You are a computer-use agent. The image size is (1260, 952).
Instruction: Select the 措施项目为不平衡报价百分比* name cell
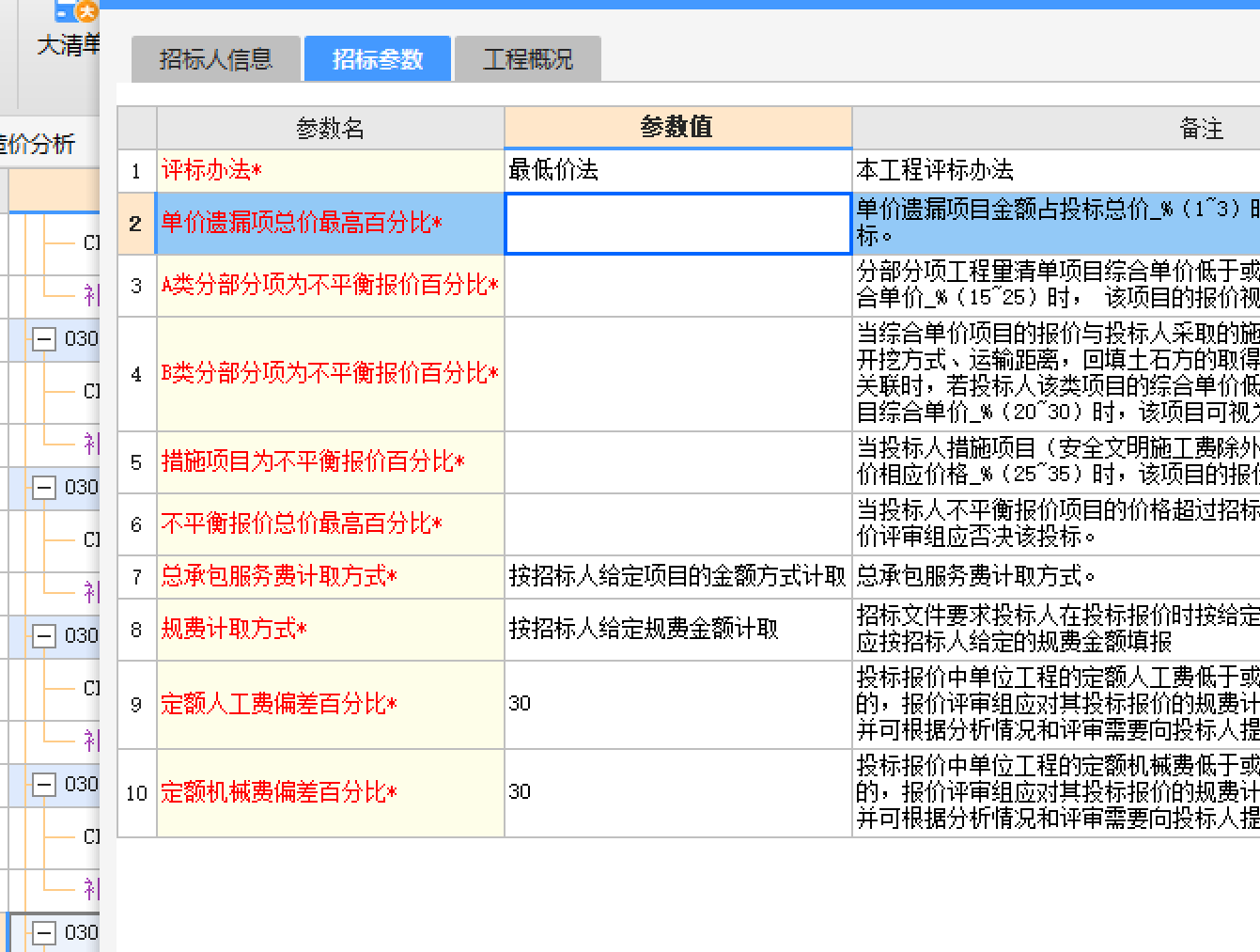331,462
